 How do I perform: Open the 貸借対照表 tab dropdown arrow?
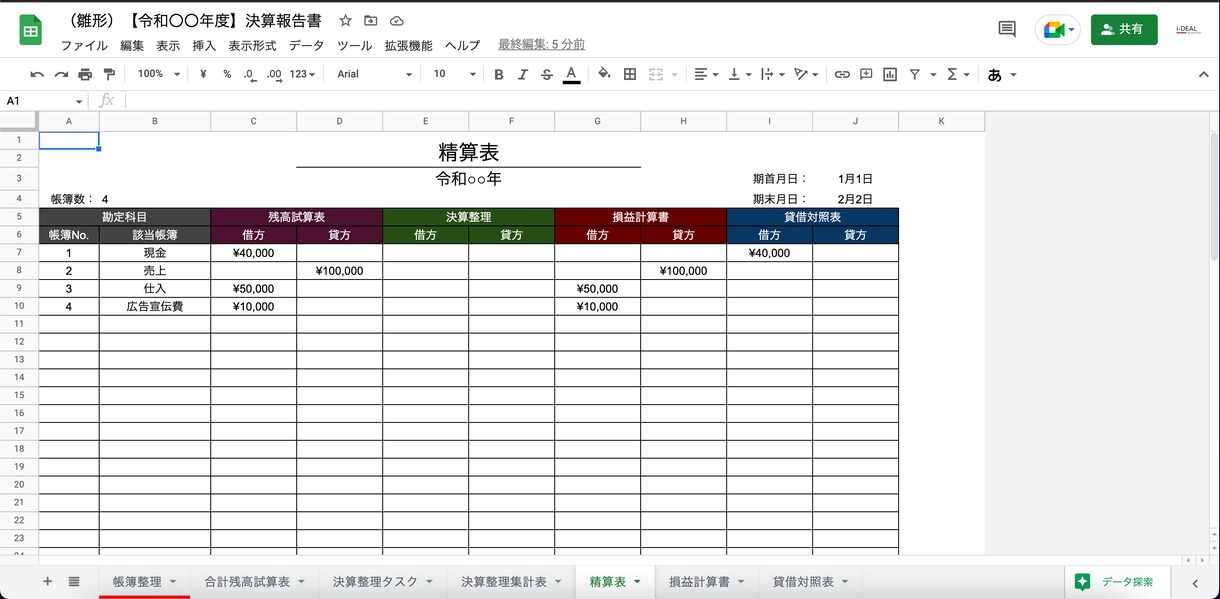[x=845, y=582]
